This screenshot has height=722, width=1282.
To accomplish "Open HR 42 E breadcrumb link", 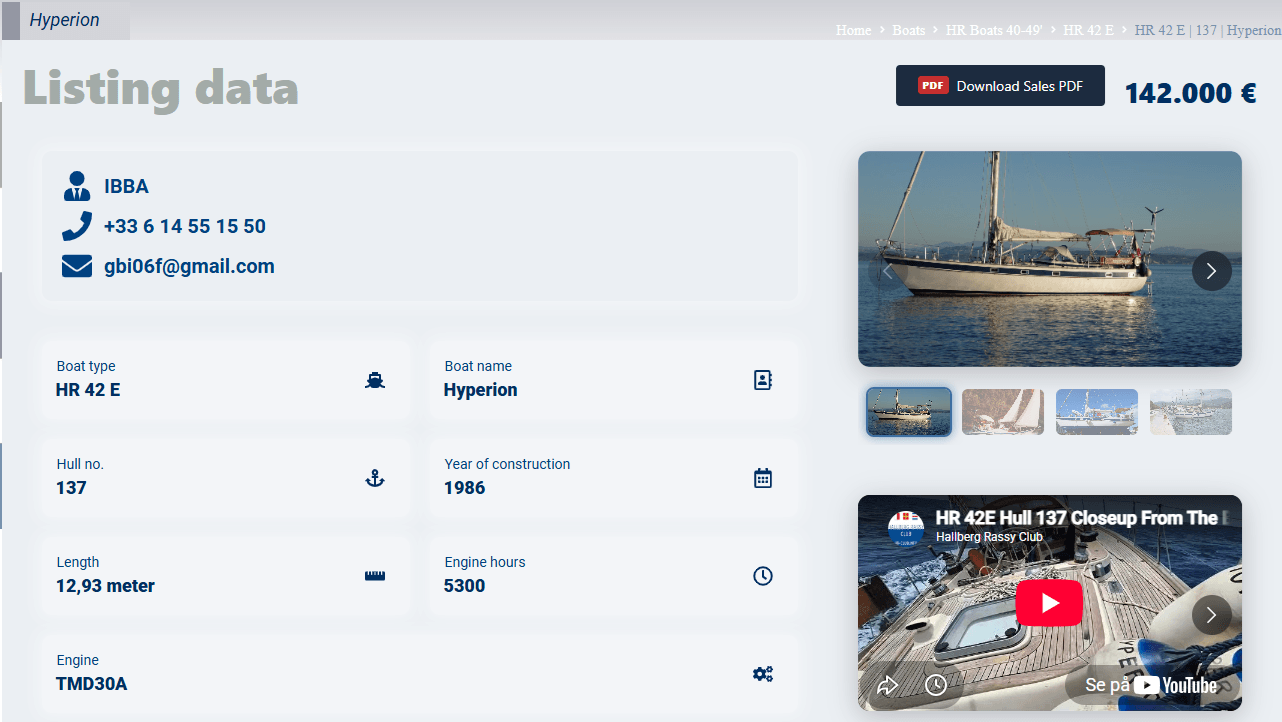I will [1089, 30].
